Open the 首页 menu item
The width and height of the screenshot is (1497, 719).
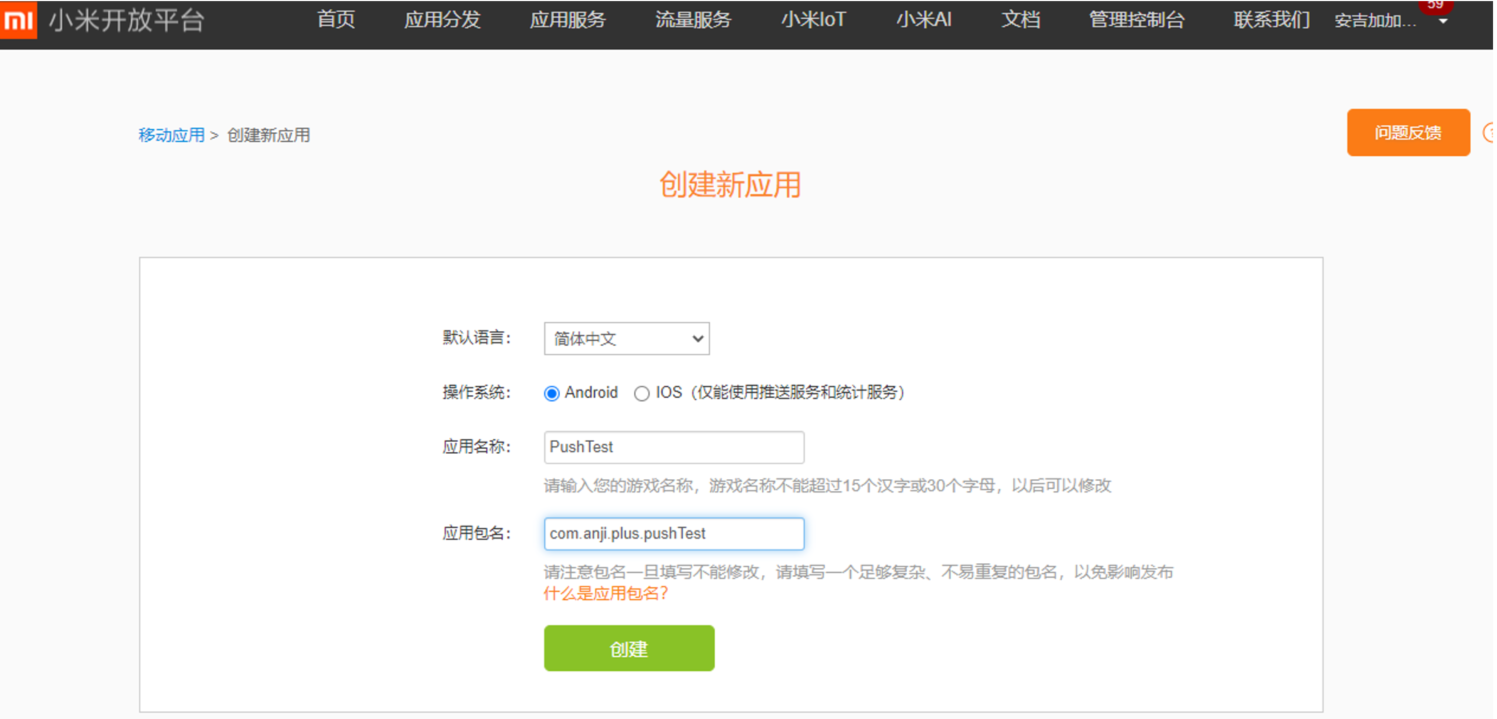(x=336, y=20)
